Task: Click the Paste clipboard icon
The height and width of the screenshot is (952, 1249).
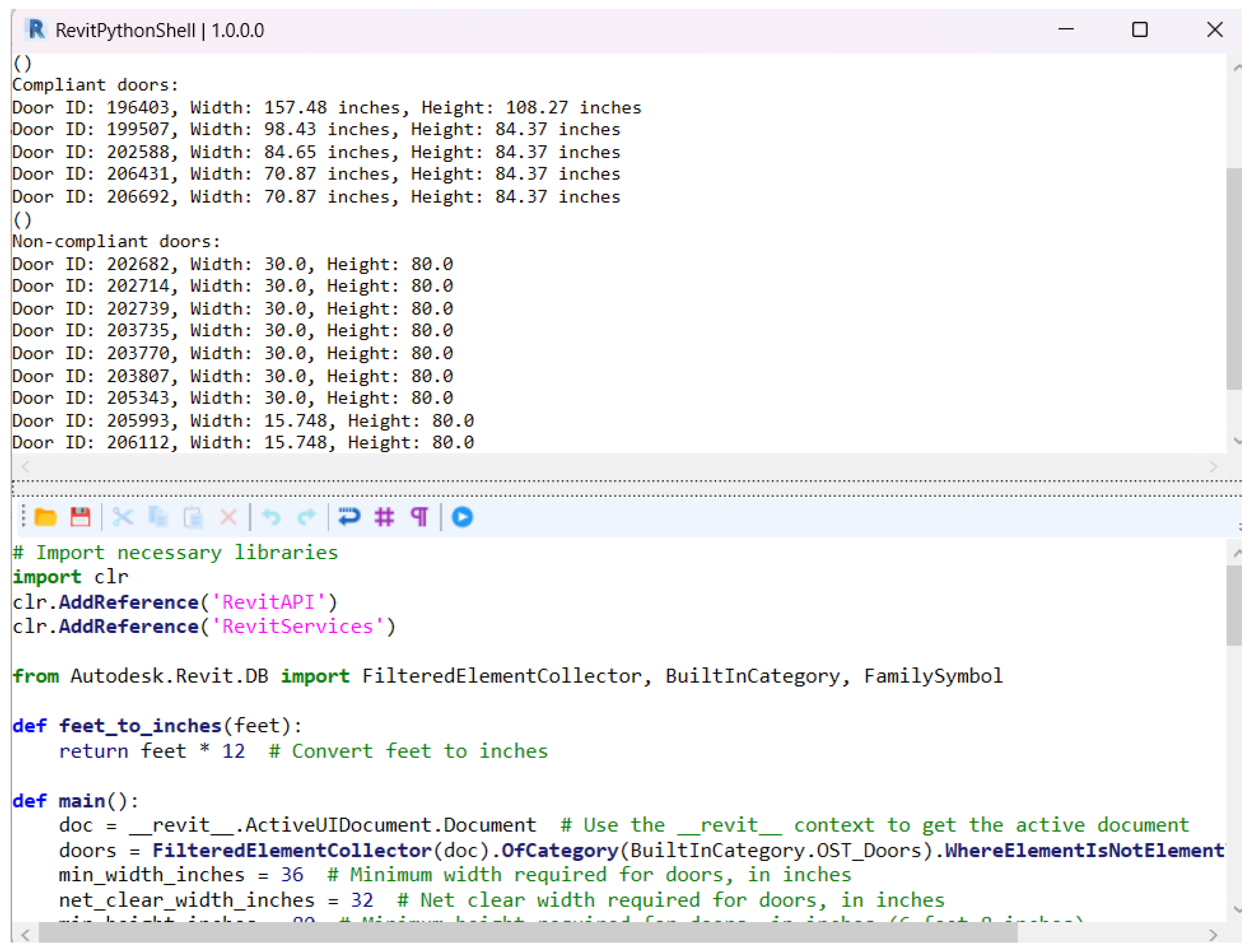Action: (x=193, y=518)
